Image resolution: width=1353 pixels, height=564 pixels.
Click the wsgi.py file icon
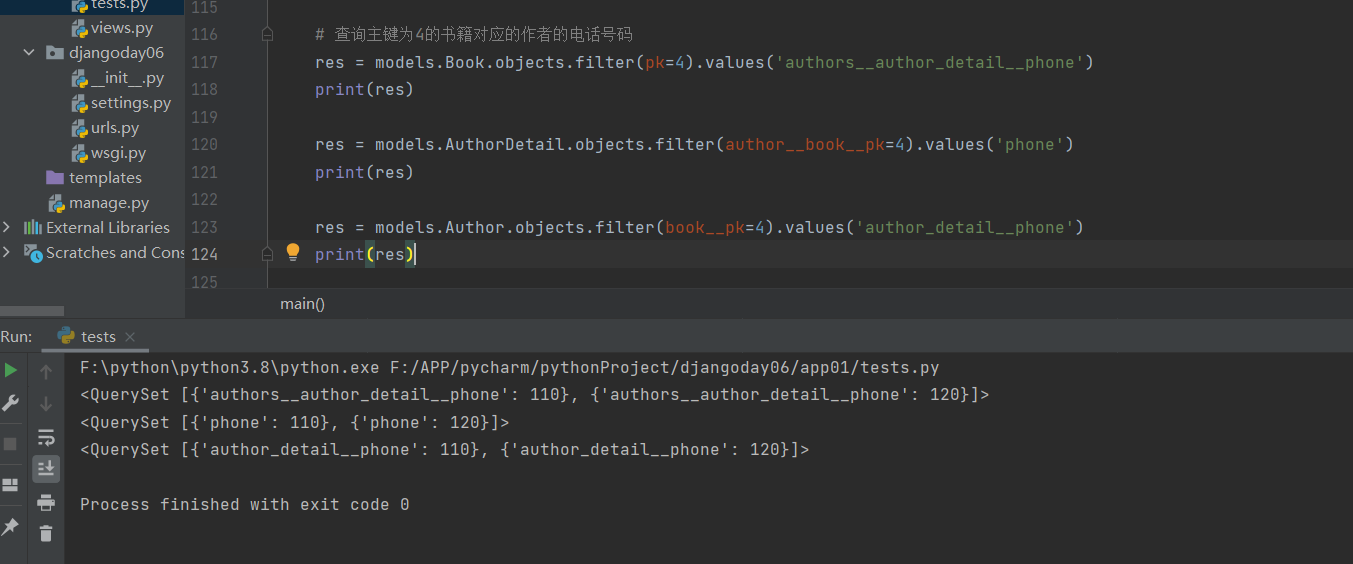[x=80, y=153]
